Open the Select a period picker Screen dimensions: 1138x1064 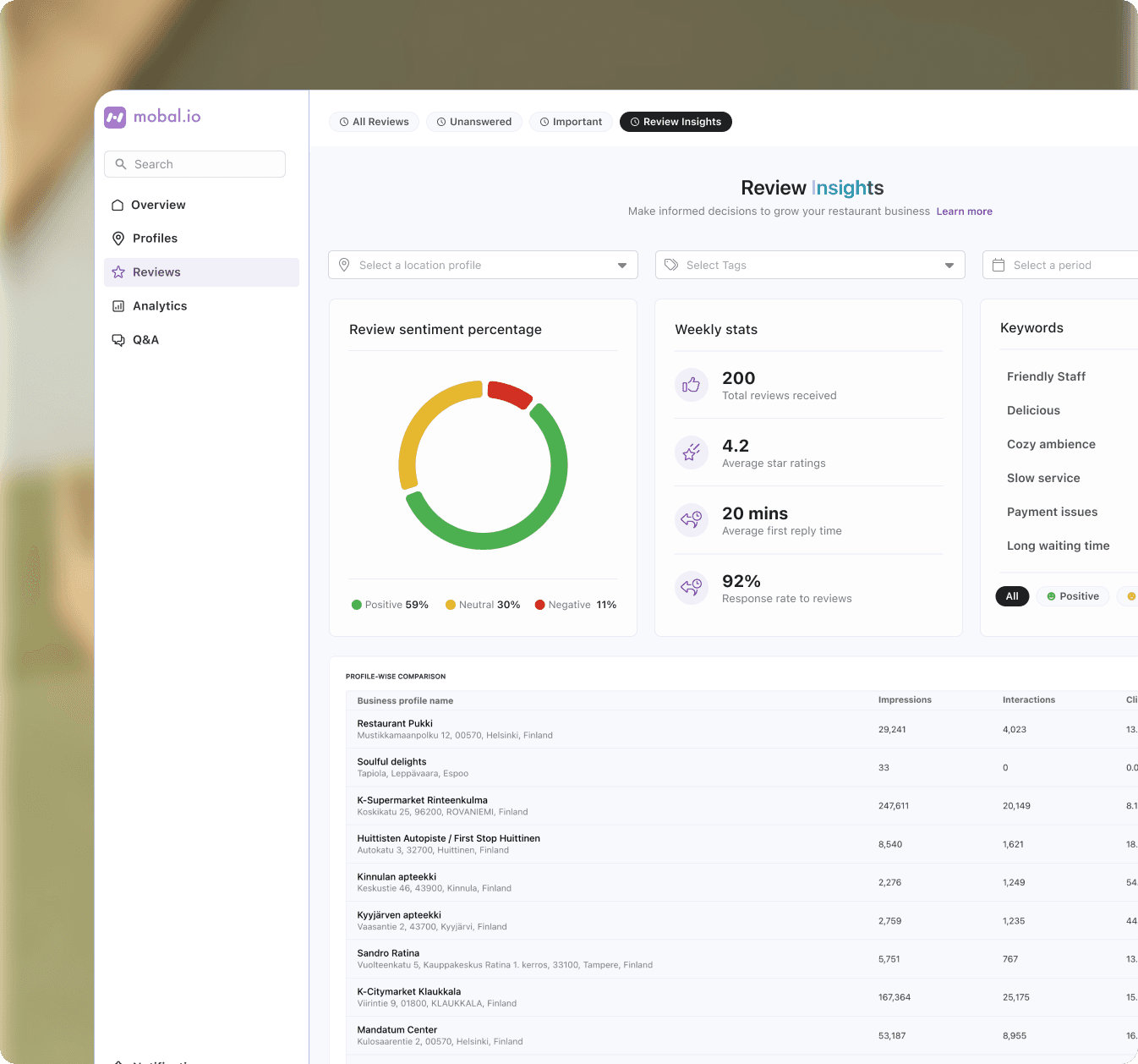[1060, 265]
